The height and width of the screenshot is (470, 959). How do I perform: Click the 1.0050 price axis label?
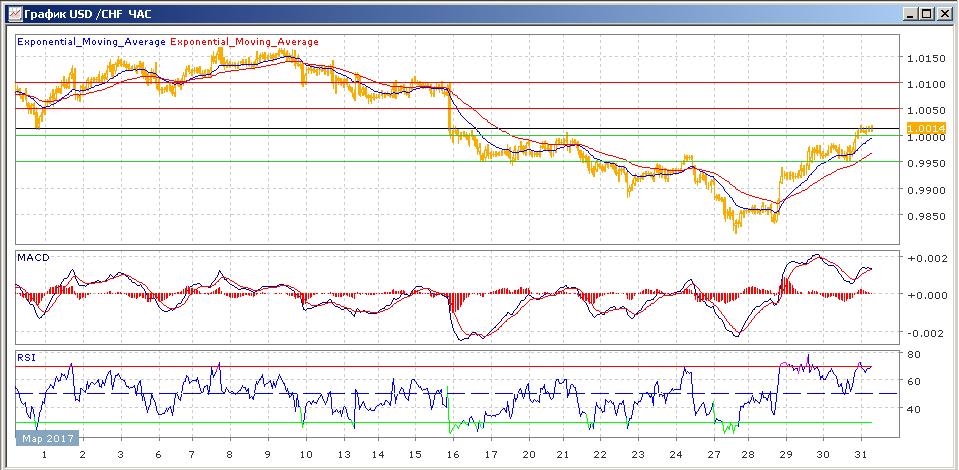[927, 111]
